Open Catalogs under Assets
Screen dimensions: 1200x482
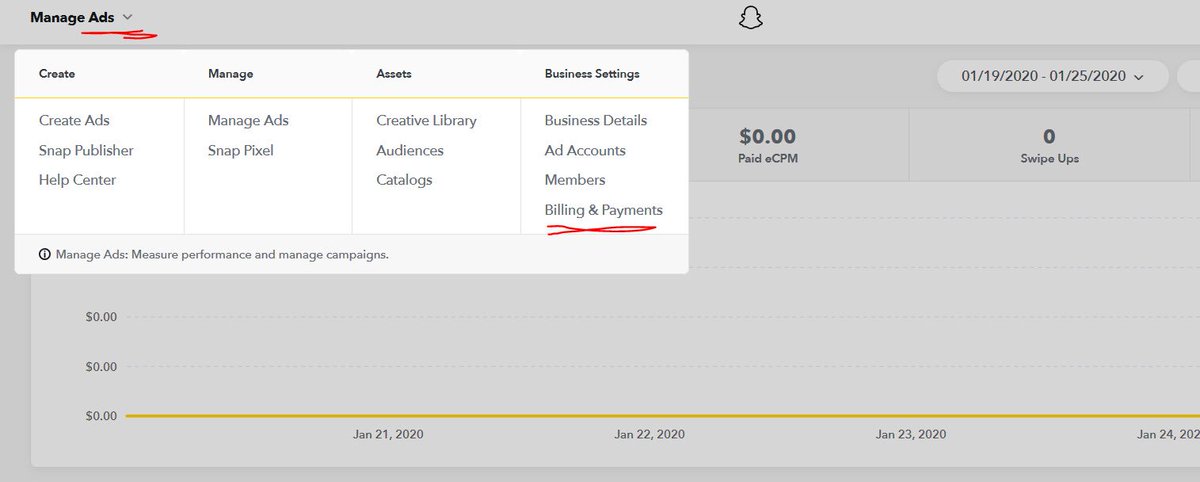pyautogui.click(x=404, y=180)
